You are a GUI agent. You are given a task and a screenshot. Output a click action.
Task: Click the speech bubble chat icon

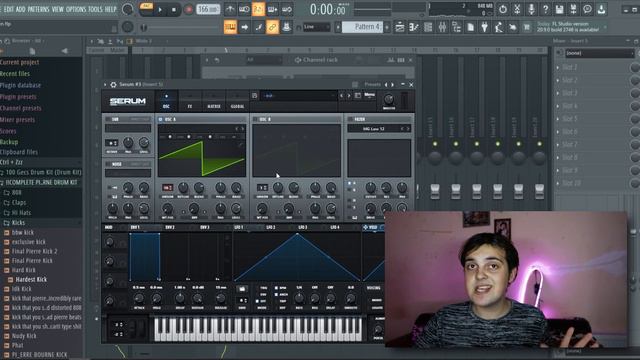point(587,9)
